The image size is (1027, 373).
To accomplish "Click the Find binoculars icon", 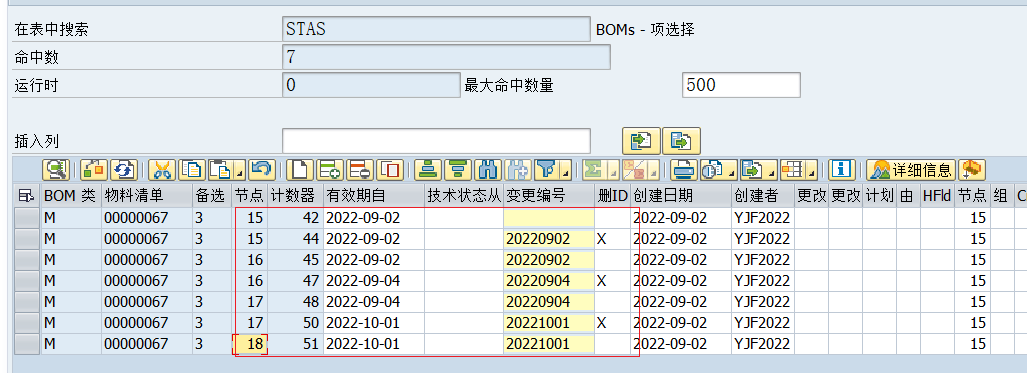I will coord(488,170).
